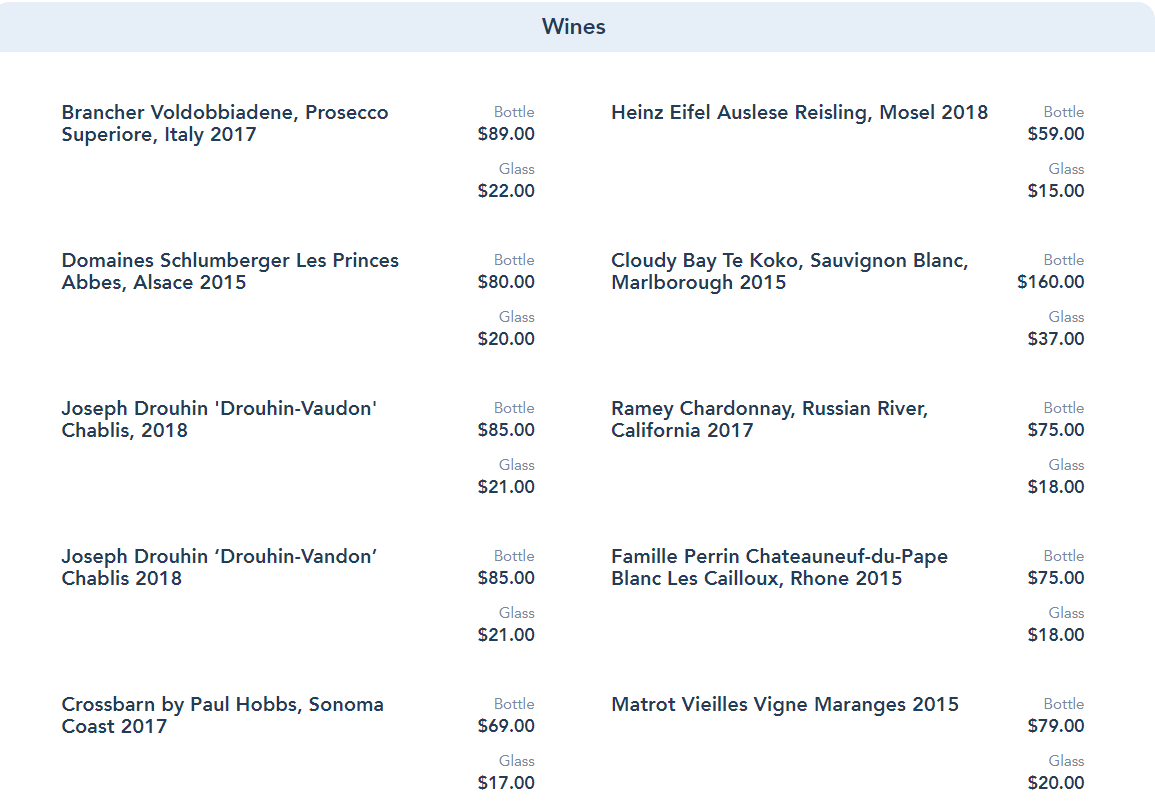Click the Wines section header
The image size is (1155, 812).
coord(574,27)
